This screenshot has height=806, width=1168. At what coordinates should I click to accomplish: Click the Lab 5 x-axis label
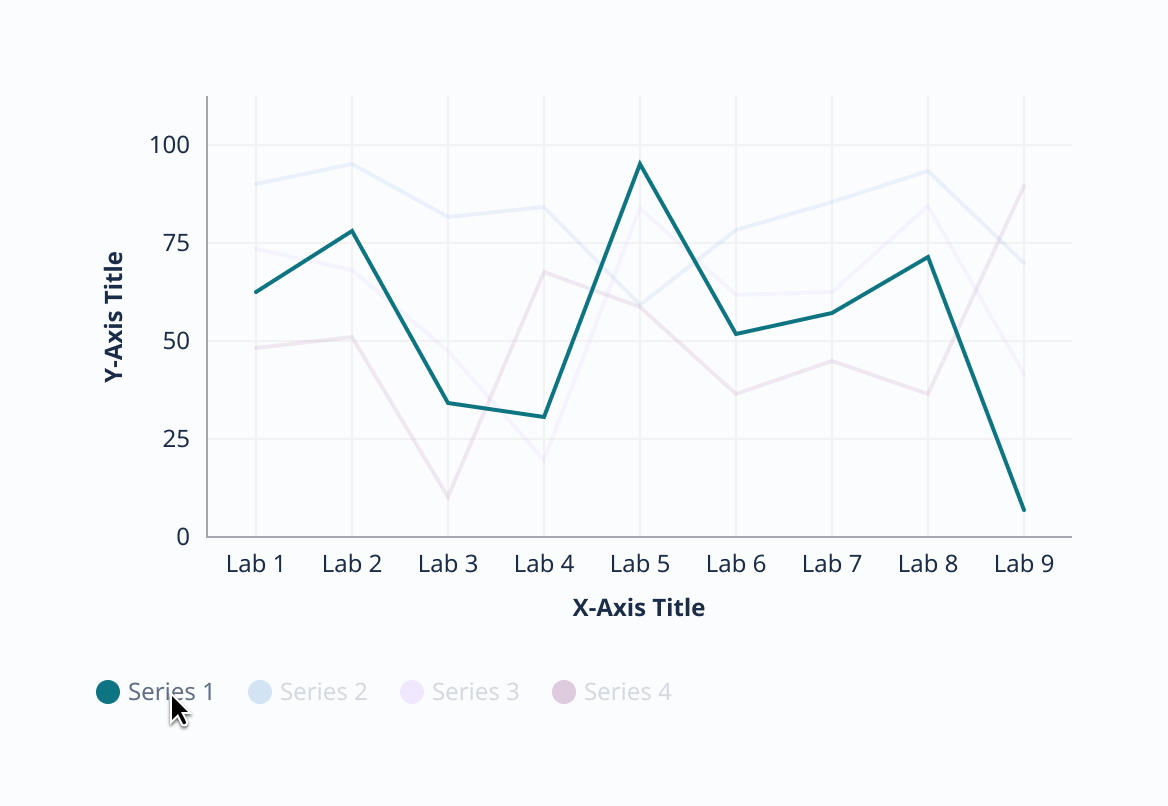(640, 564)
